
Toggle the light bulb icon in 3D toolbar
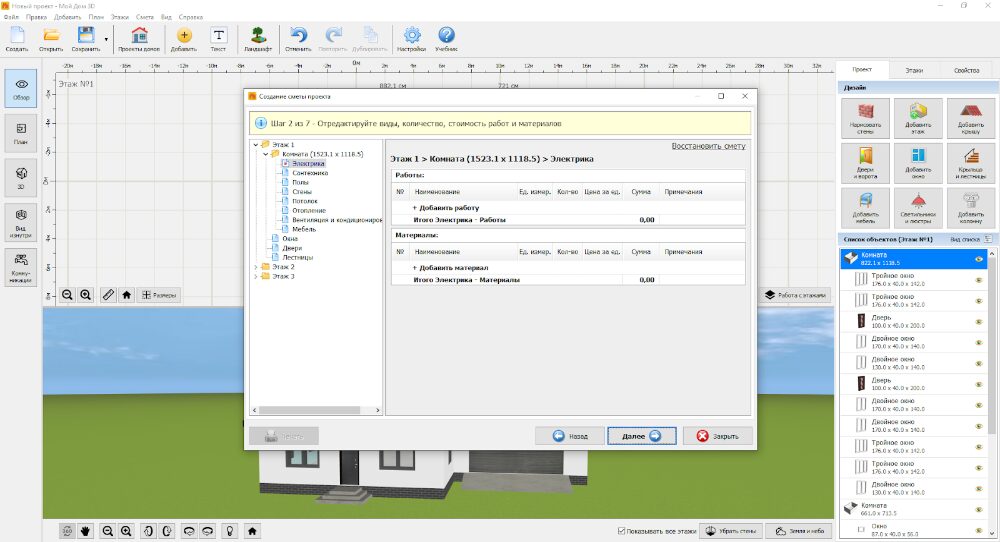[230, 531]
